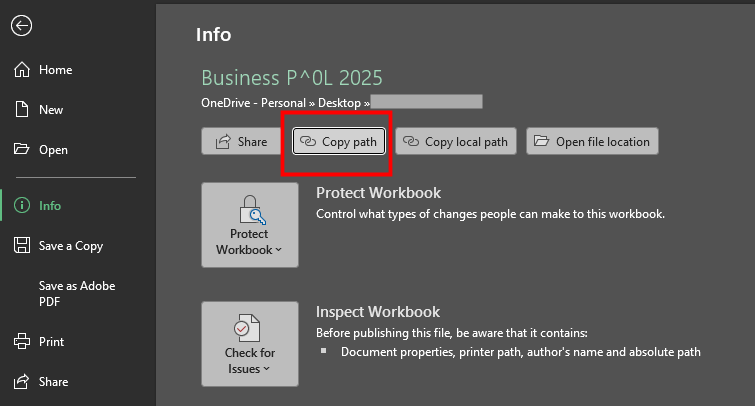Click the Open folder icon in sidebar
Viewport: 755px width, 406px height.
(x=21, y=150)
